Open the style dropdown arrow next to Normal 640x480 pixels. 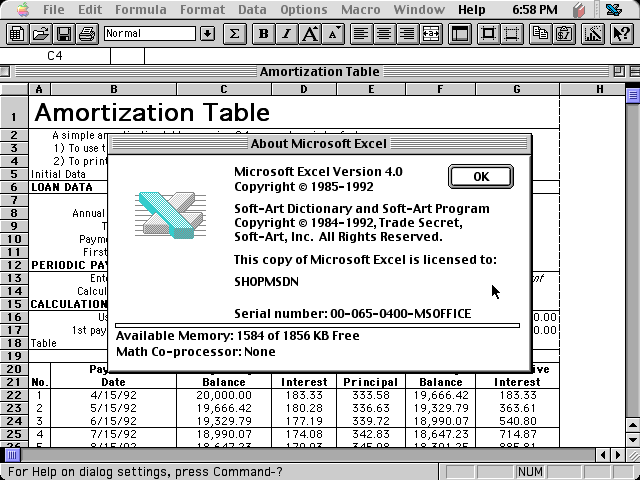(x=207, y=33)
